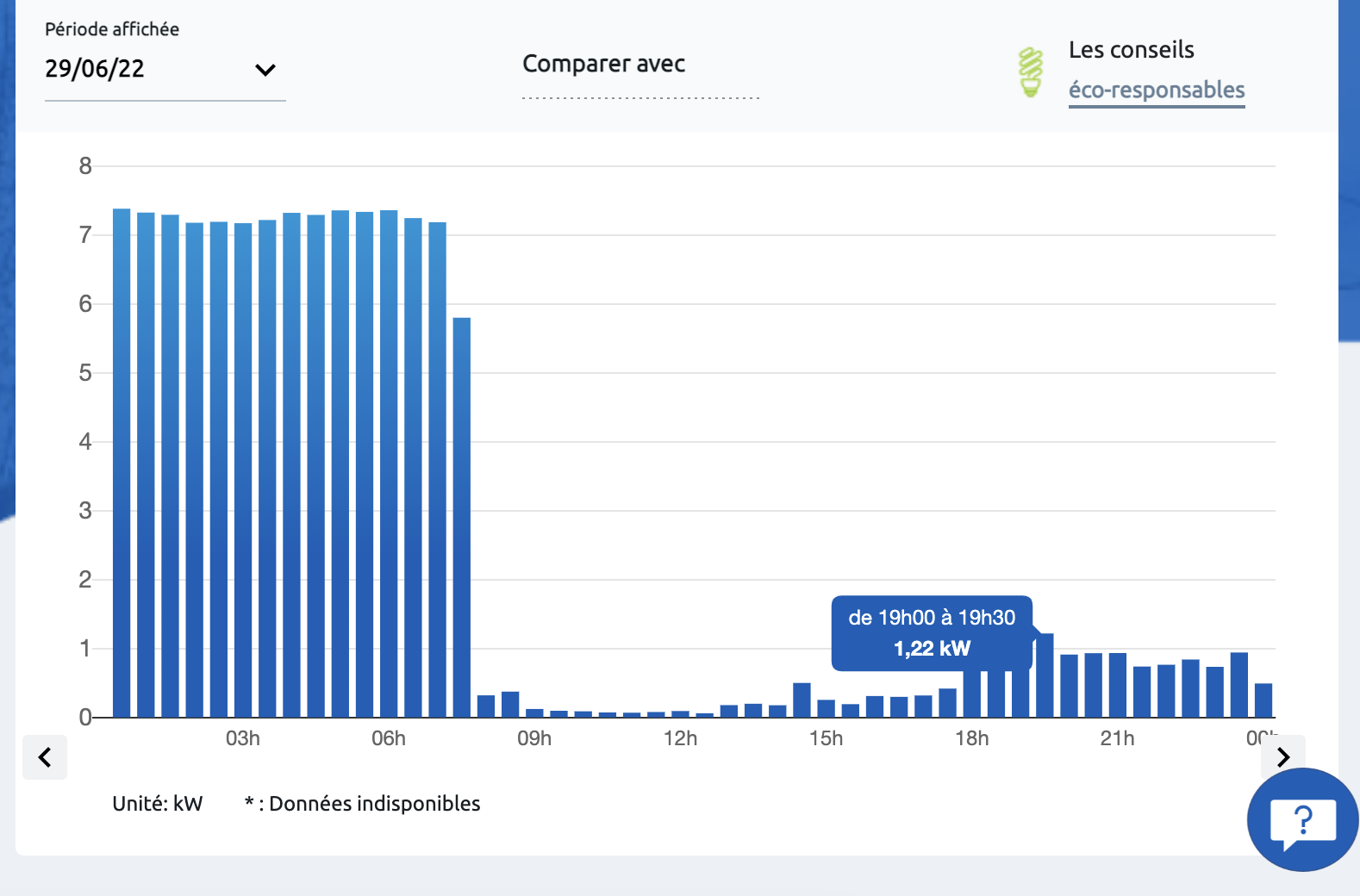This screenshot has height=896, width=1360.
Task: Open the help chat bubble icon
Action: point(1303,819)
